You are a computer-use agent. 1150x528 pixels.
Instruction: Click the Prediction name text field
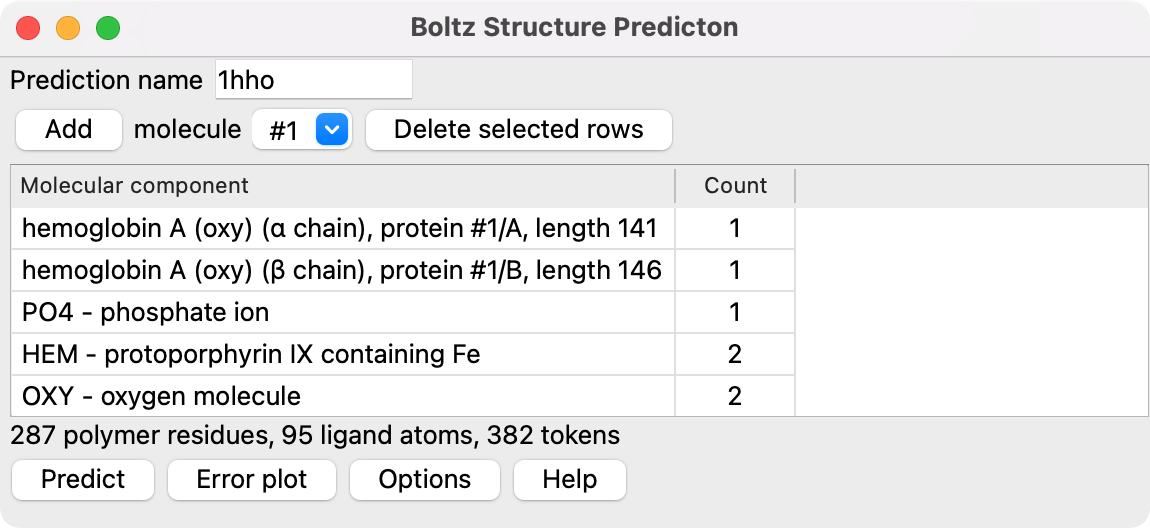(313, 80)
